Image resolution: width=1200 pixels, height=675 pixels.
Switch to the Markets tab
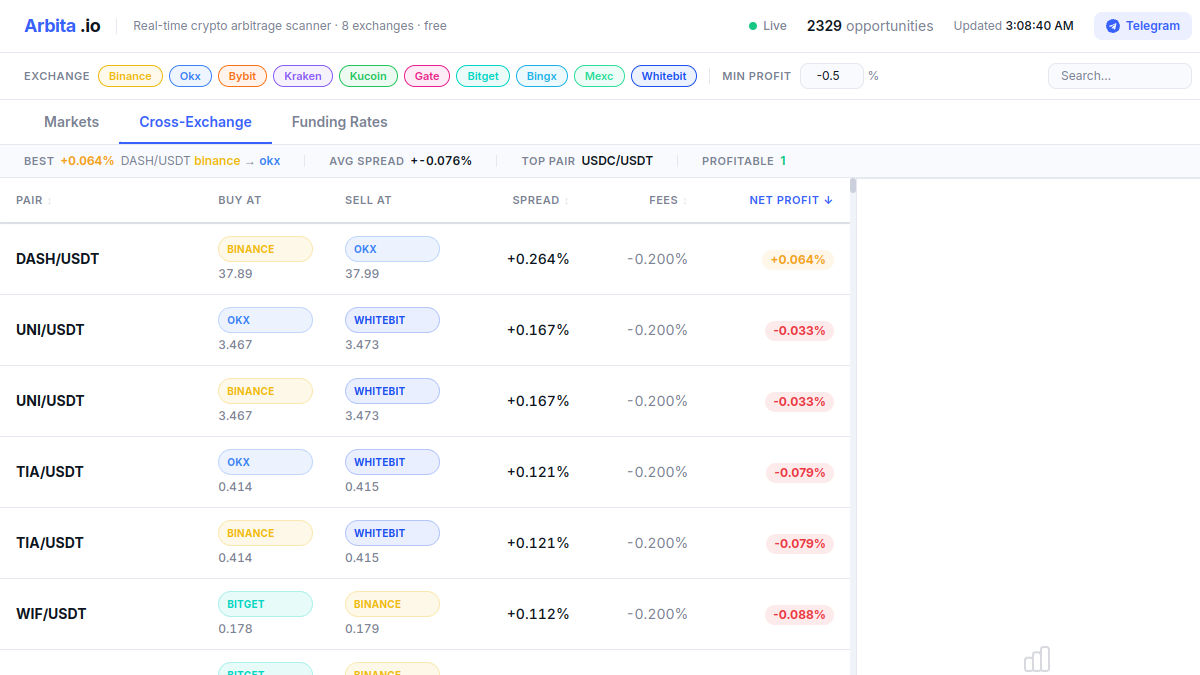pyautogui.click(x=72, y=122)
